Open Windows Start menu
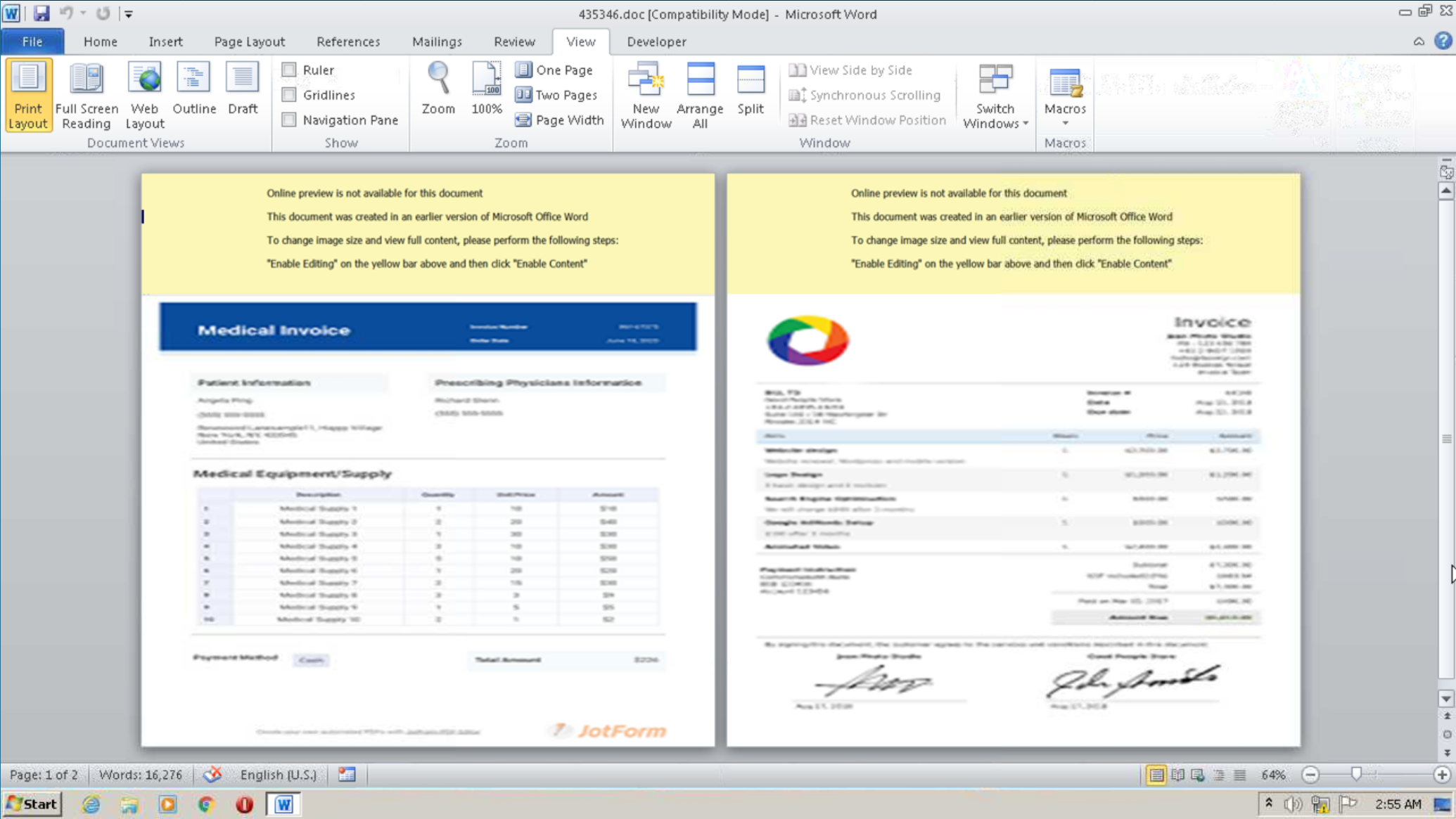The width and height of the screenshot is (1456, 819). (32, 804)
